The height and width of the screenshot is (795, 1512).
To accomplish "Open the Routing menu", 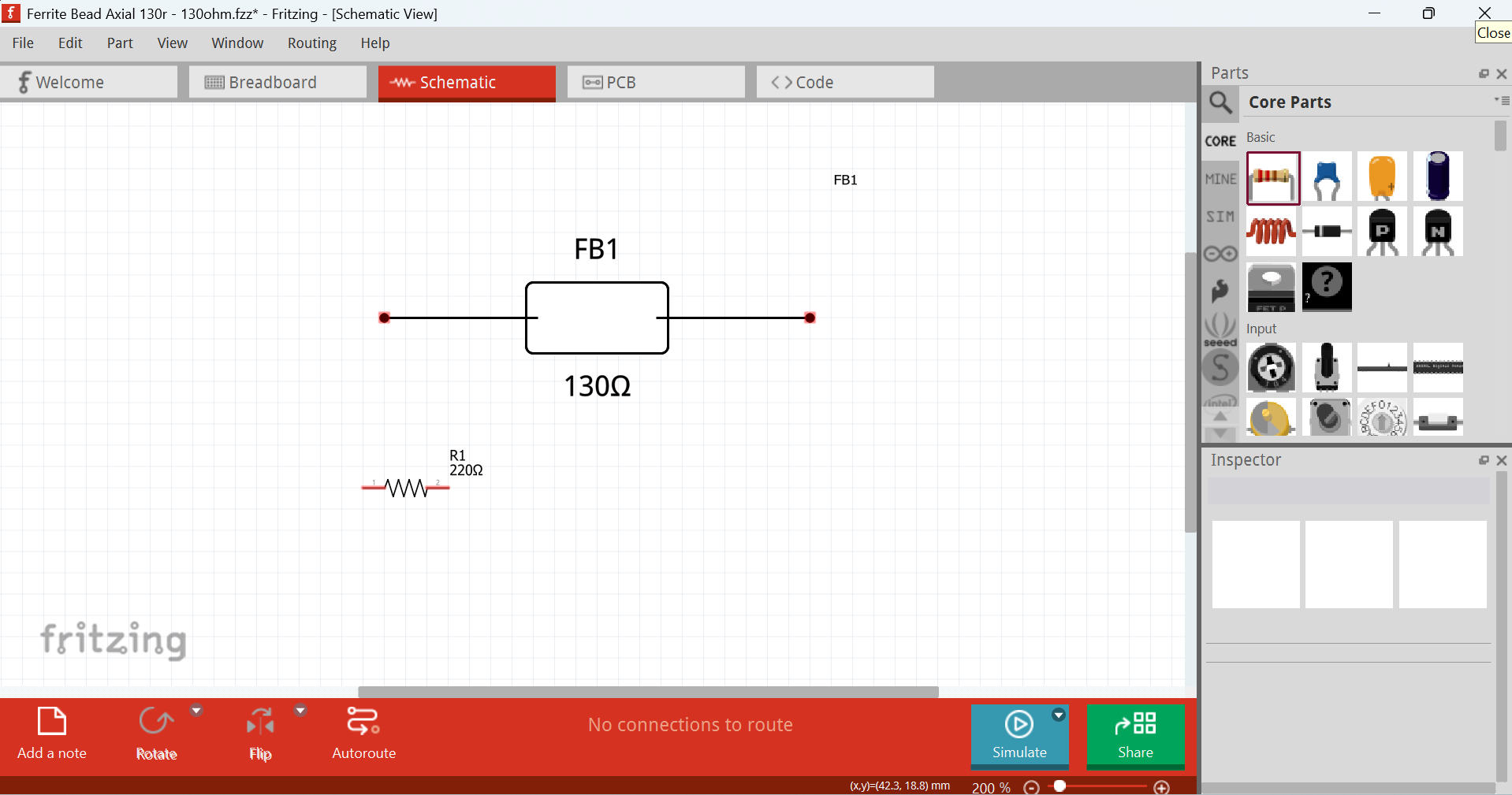I will (x=311, y=43).
